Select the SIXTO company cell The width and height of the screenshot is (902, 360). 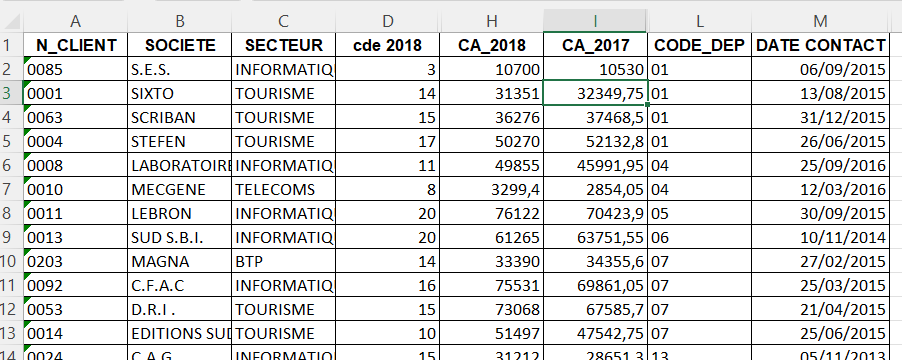tap(179, 93)
